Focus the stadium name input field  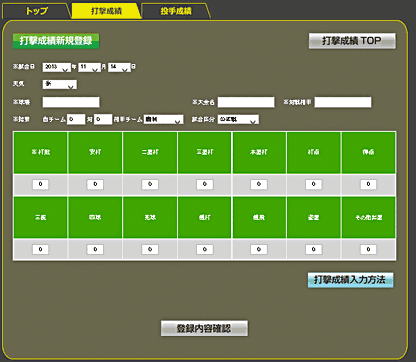71,102
